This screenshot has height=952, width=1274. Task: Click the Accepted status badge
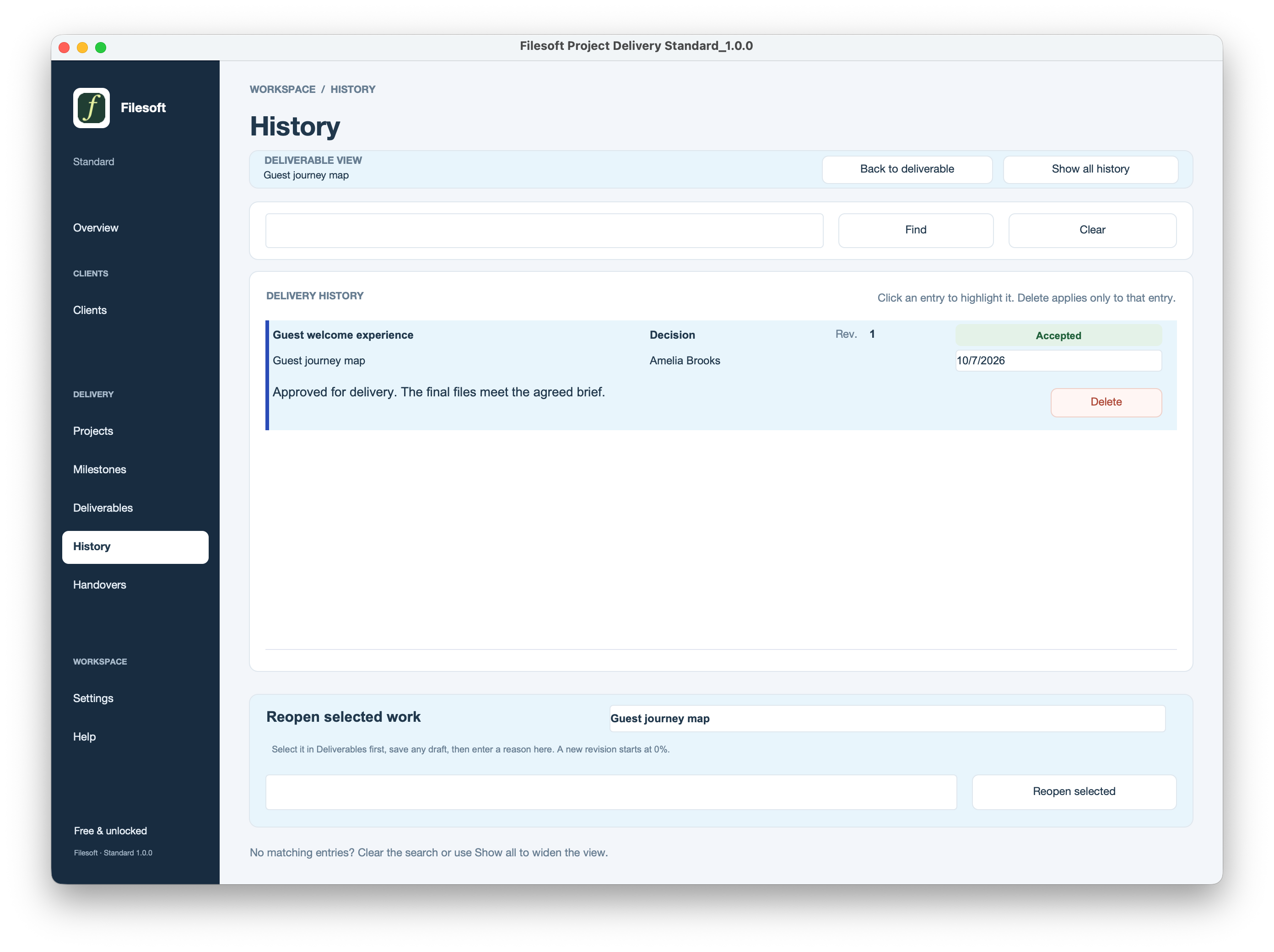click(1058, 336)
